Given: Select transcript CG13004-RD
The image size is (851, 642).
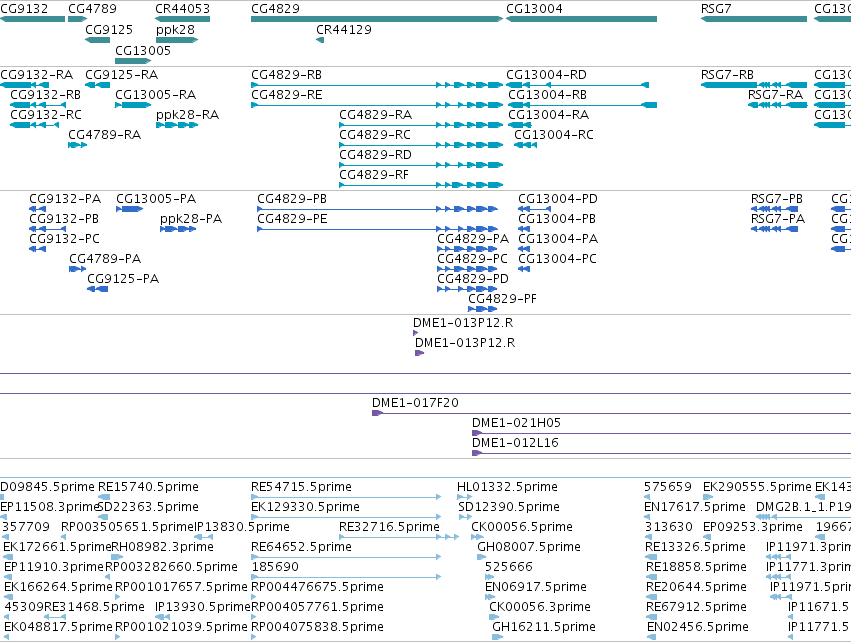Looking at the screenshot, I should (547, 75).
